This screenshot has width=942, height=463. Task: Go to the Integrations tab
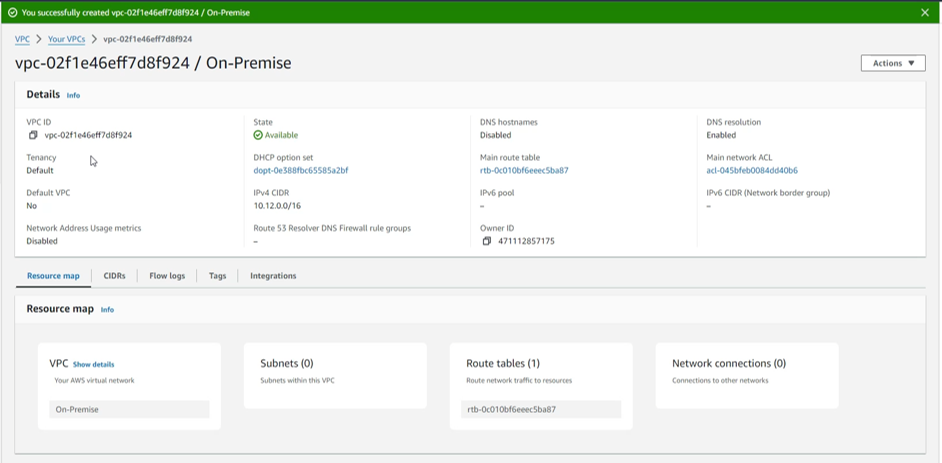[273, 276]
